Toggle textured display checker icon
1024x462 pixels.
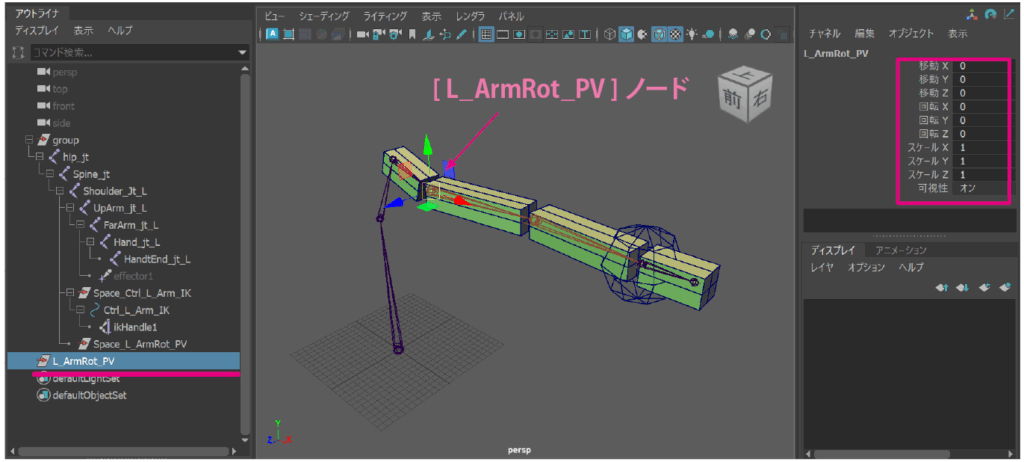675,34
